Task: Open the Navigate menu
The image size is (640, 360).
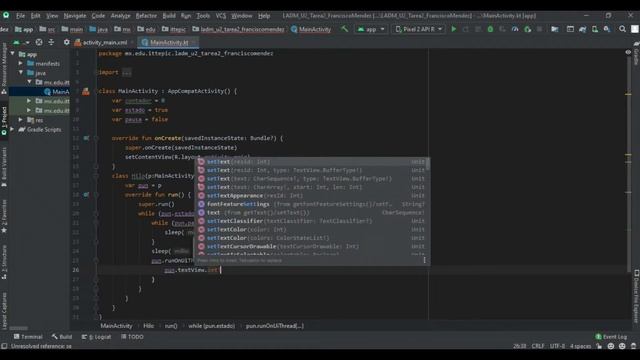Action: (75, 16)
